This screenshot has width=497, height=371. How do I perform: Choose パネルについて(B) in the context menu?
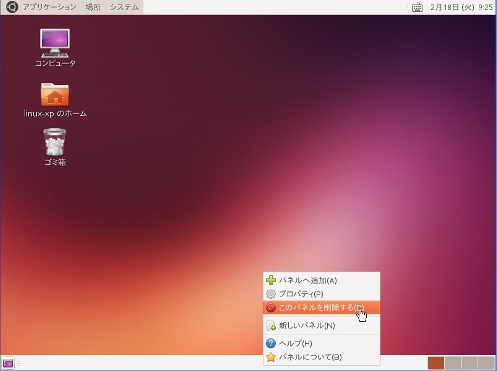coord(321,357)
